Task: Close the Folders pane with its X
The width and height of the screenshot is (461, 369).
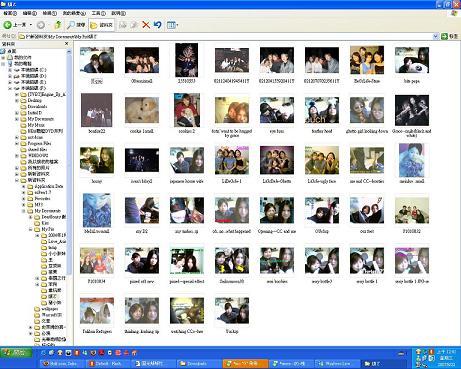Action: pos(66,44)
